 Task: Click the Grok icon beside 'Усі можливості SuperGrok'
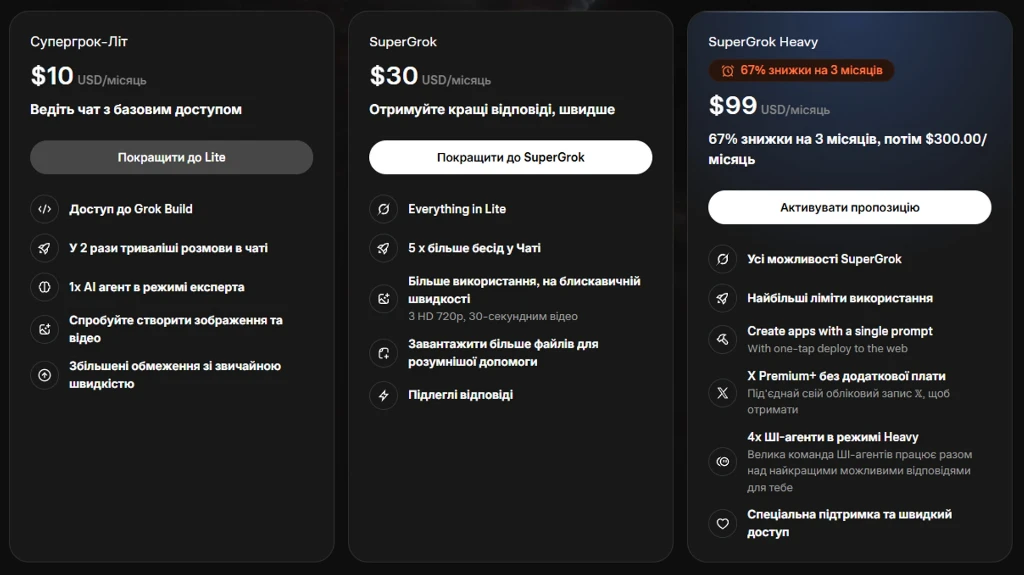click(722, 259)
